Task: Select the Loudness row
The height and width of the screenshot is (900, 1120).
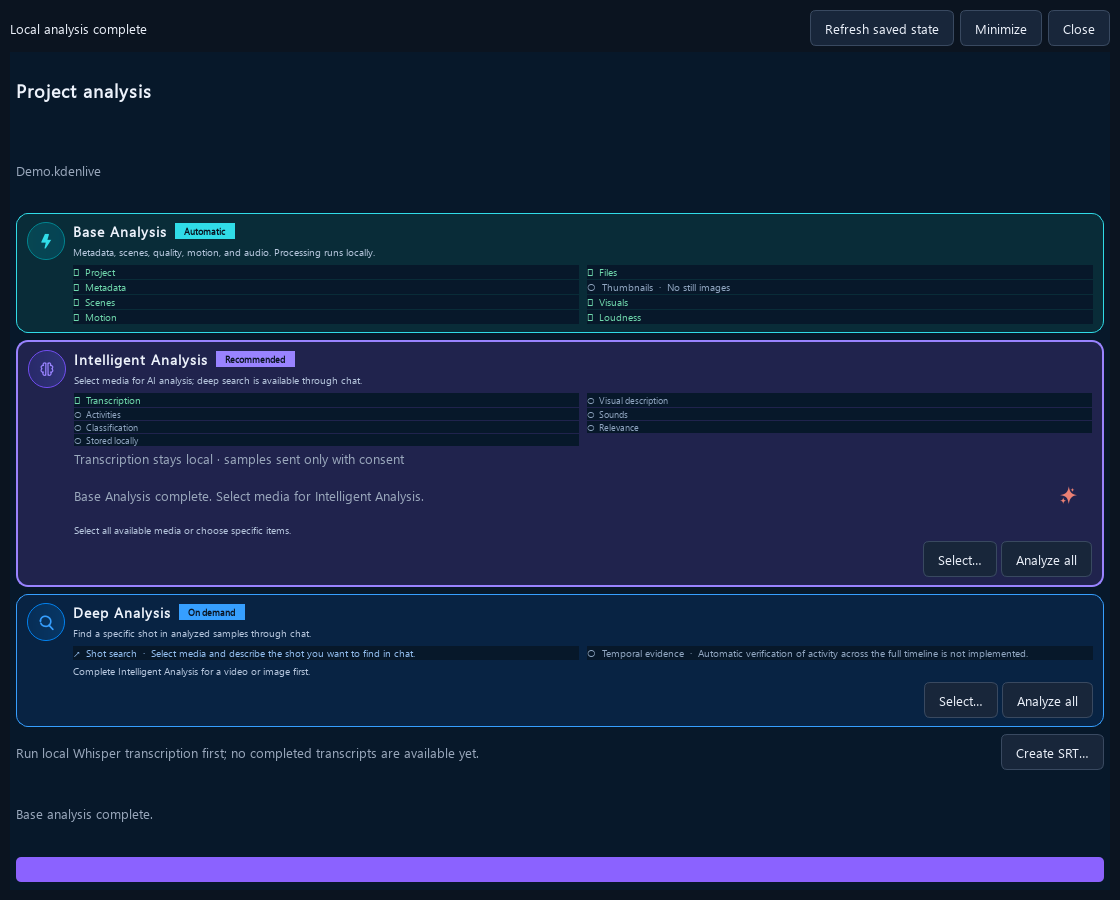Action: 839,317
